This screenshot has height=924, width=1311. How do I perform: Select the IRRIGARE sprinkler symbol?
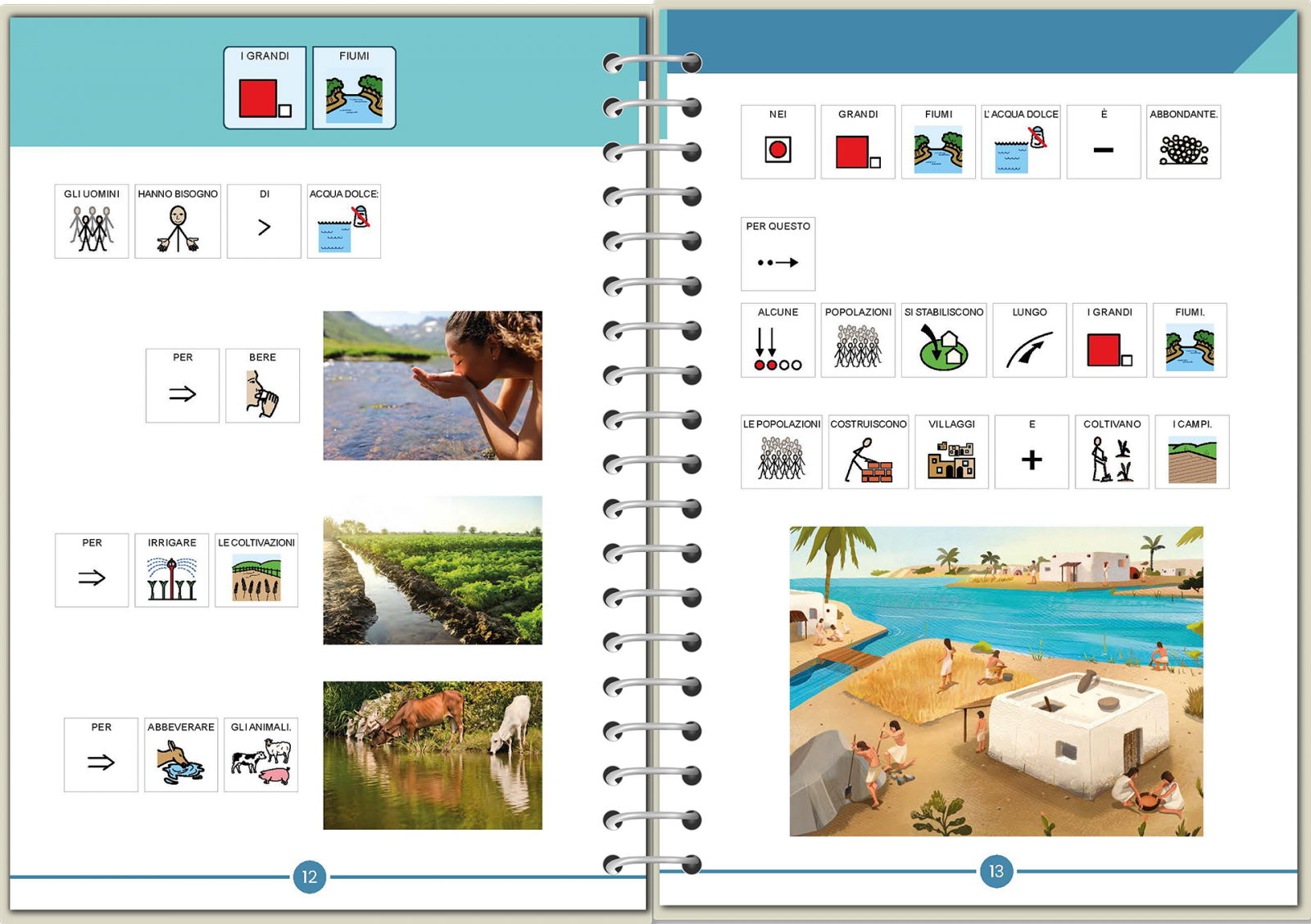(171, 571)
